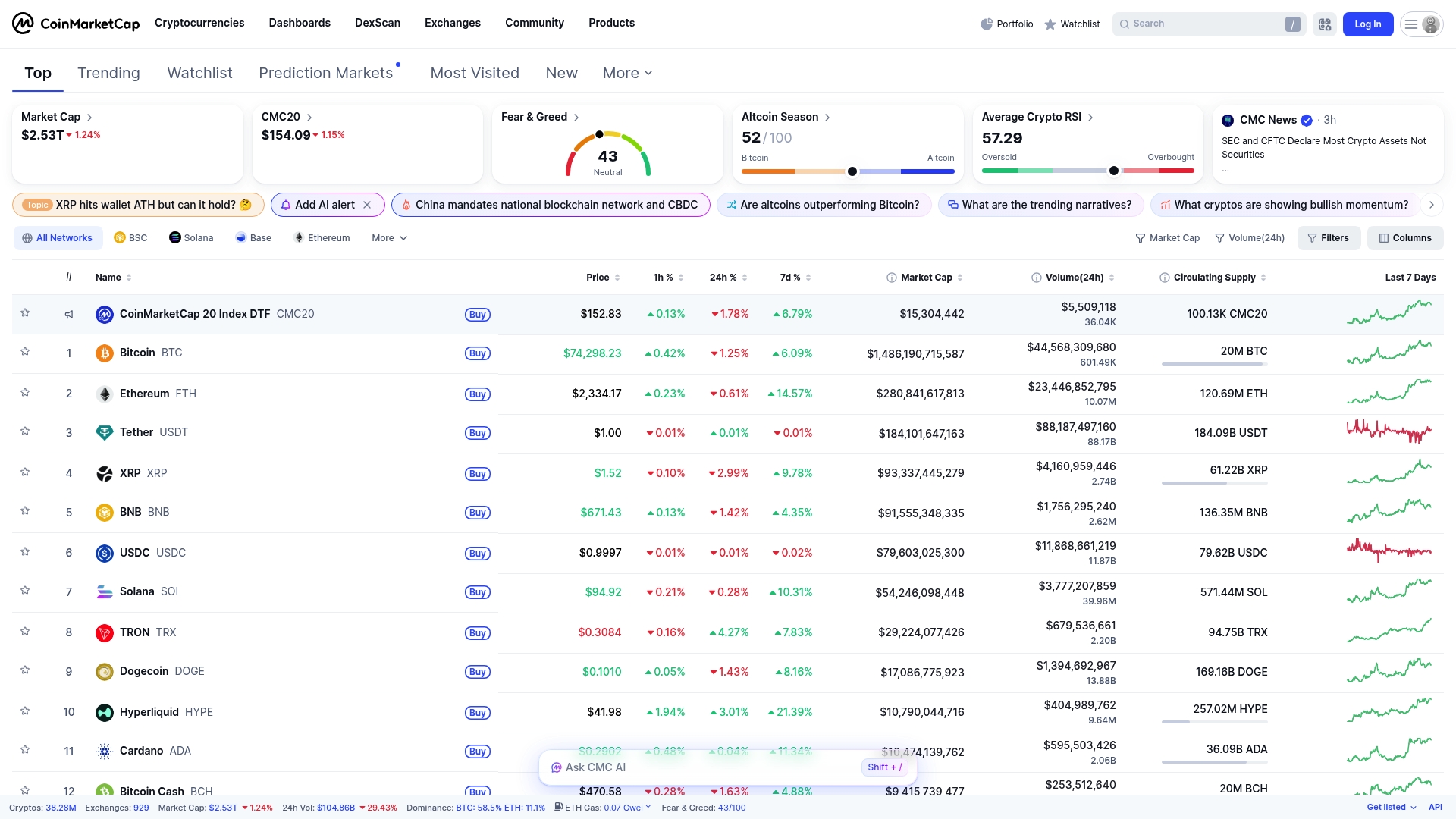Open the More networks dropdown
This screenshot has width=1456, height=819.
(389, 237)
